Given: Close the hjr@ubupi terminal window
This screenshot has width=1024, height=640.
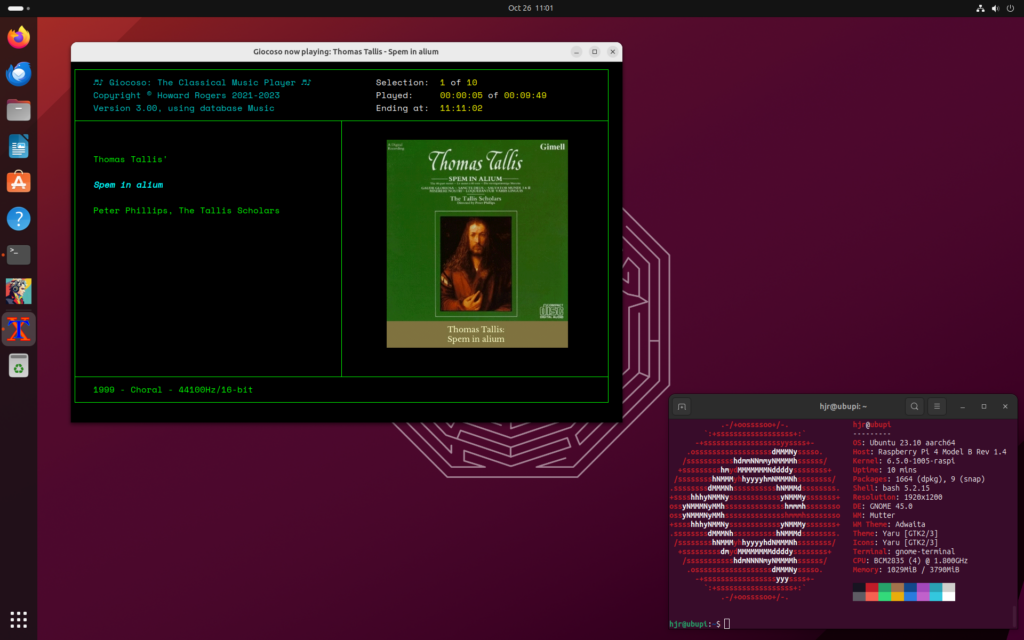Looking at the screenshot, I should [1005, 406].
